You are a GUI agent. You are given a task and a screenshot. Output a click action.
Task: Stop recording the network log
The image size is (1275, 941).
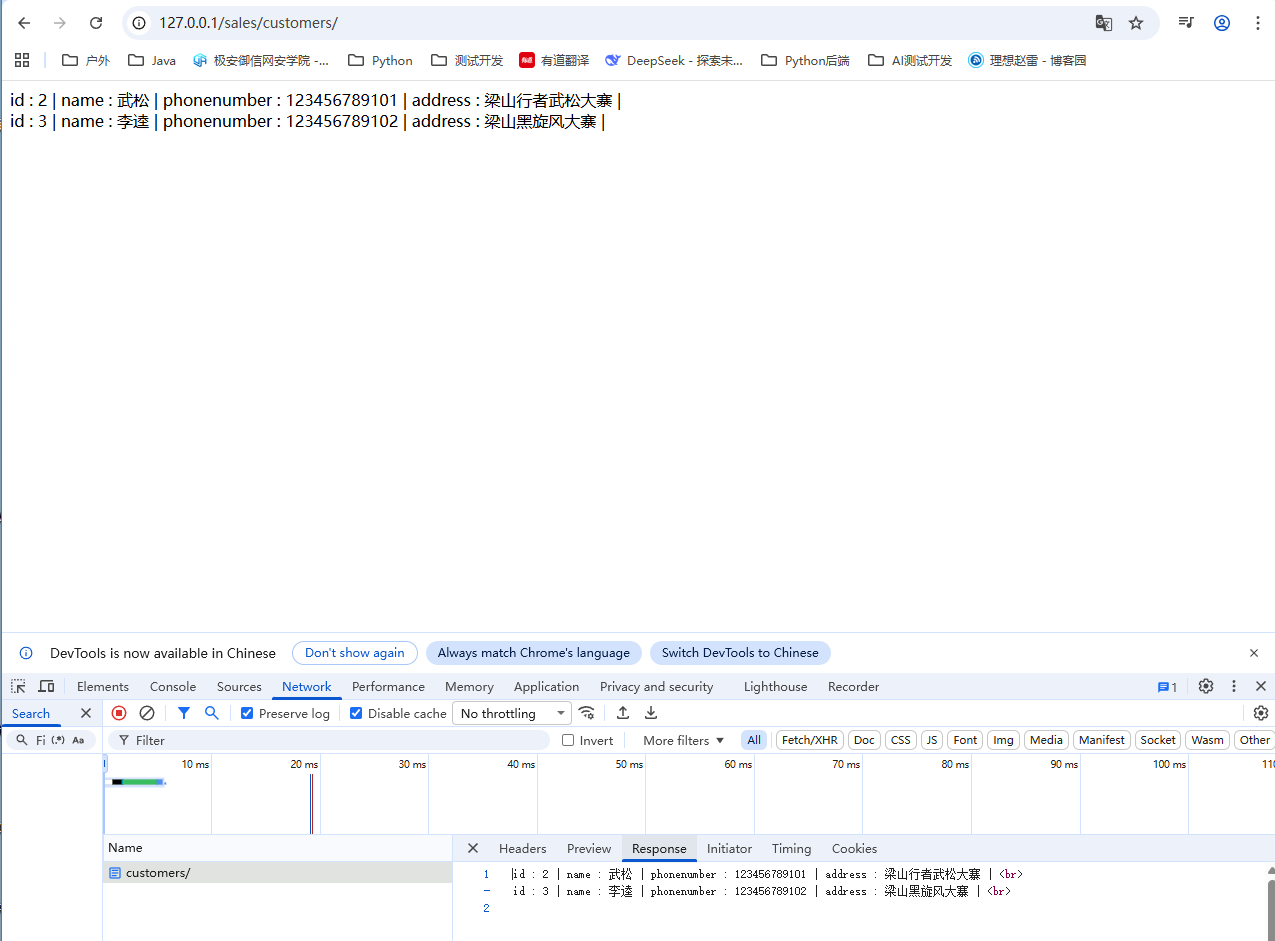[x=119, y=713]
